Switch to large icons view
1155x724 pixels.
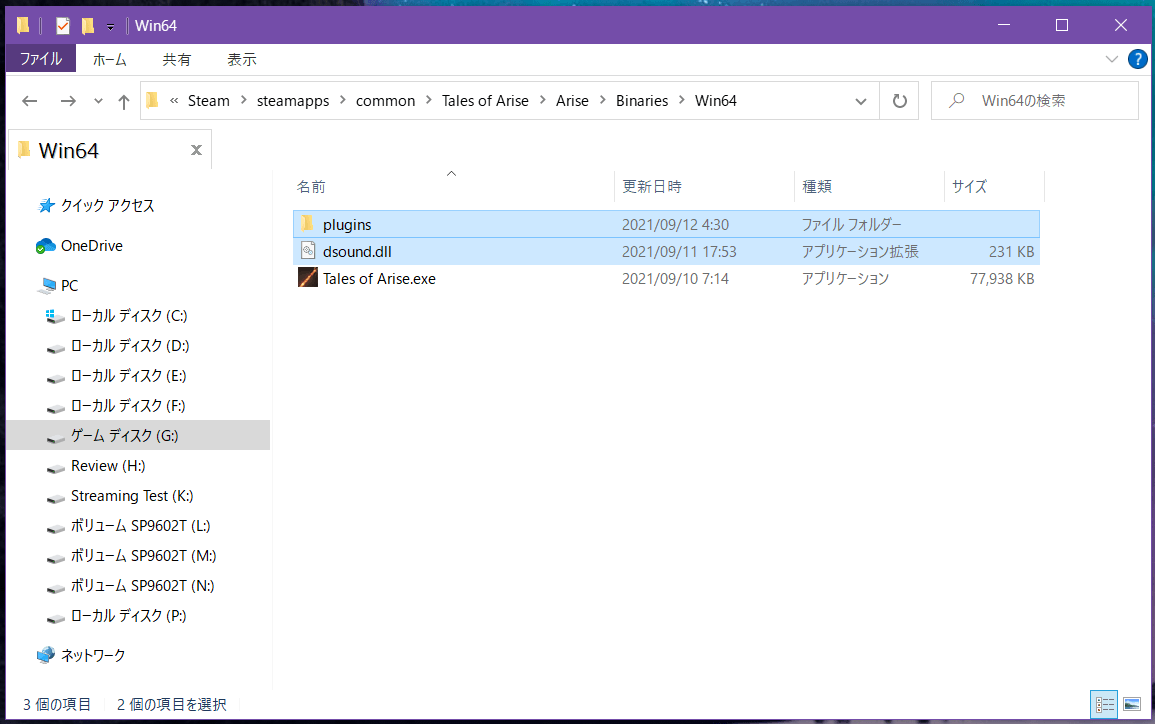[1132, 705]
